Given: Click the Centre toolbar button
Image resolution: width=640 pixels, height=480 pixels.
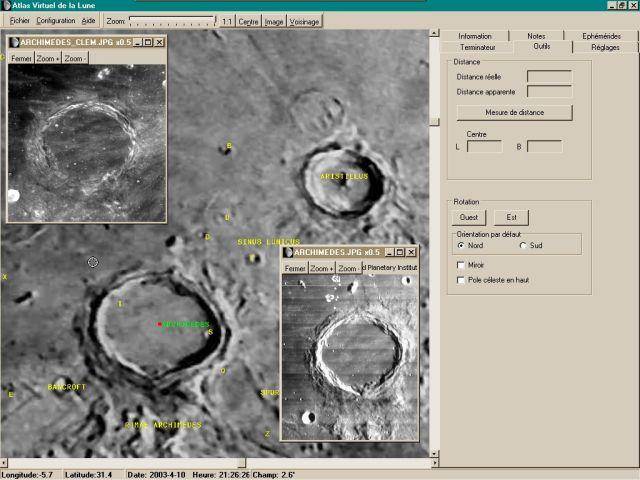Looking at the screenshot, I should point(248,22).
